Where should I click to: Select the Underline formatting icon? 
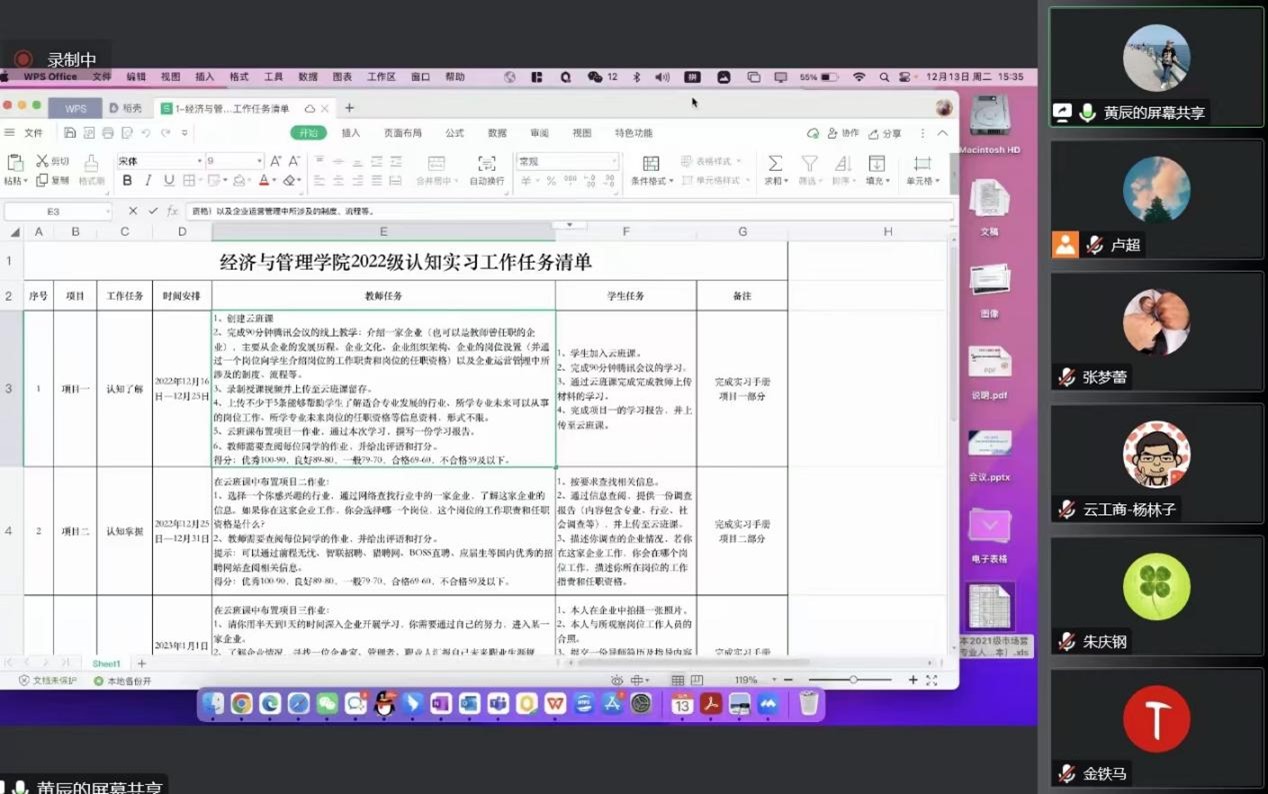coord(169,180)
